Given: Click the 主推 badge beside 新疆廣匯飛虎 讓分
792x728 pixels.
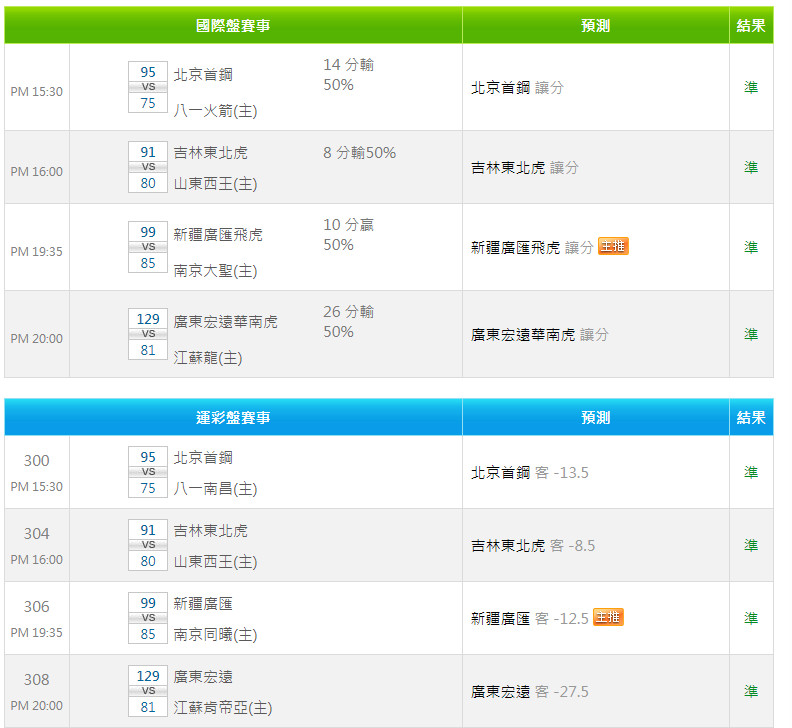Looking at the screenshot, I should click(613, 246).
